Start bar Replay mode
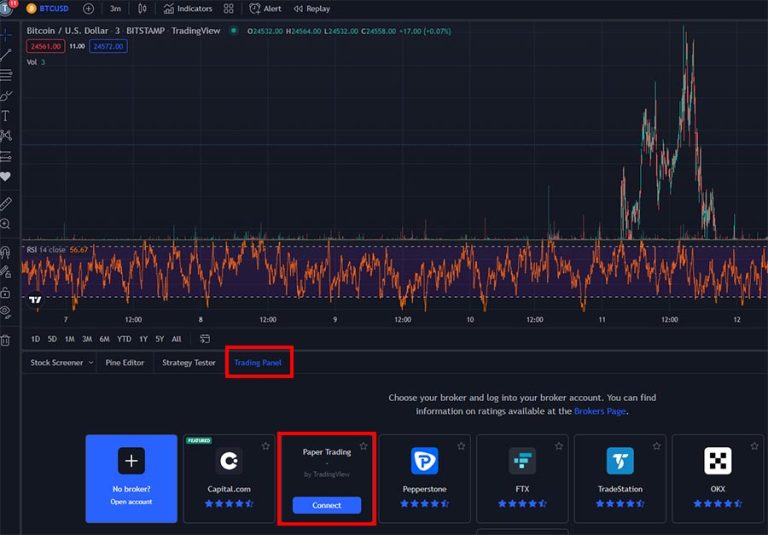Viewport: 768px width, 535px height. point(311,8)
